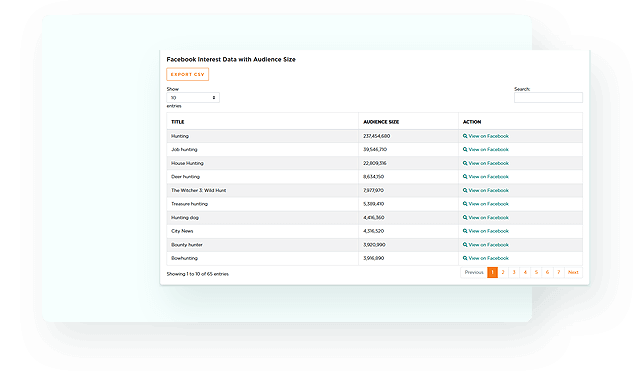Viewport: 633px width, 371px height.
Task: Go to the Next page
Action: click(x=573, y=272)
